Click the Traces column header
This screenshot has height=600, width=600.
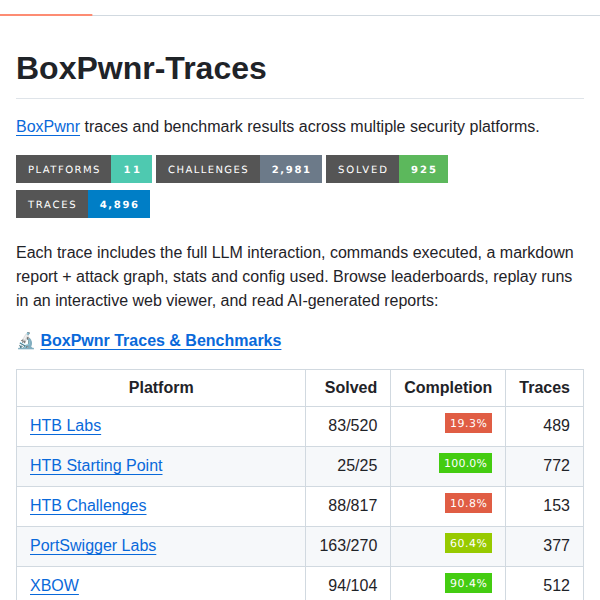(545, 388)
